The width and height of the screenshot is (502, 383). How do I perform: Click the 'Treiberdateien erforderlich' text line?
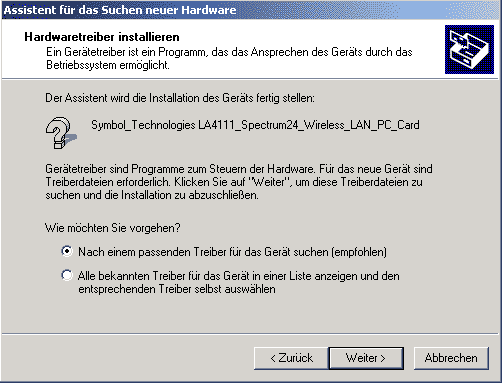pyautogui.click(x=234, y=182)
